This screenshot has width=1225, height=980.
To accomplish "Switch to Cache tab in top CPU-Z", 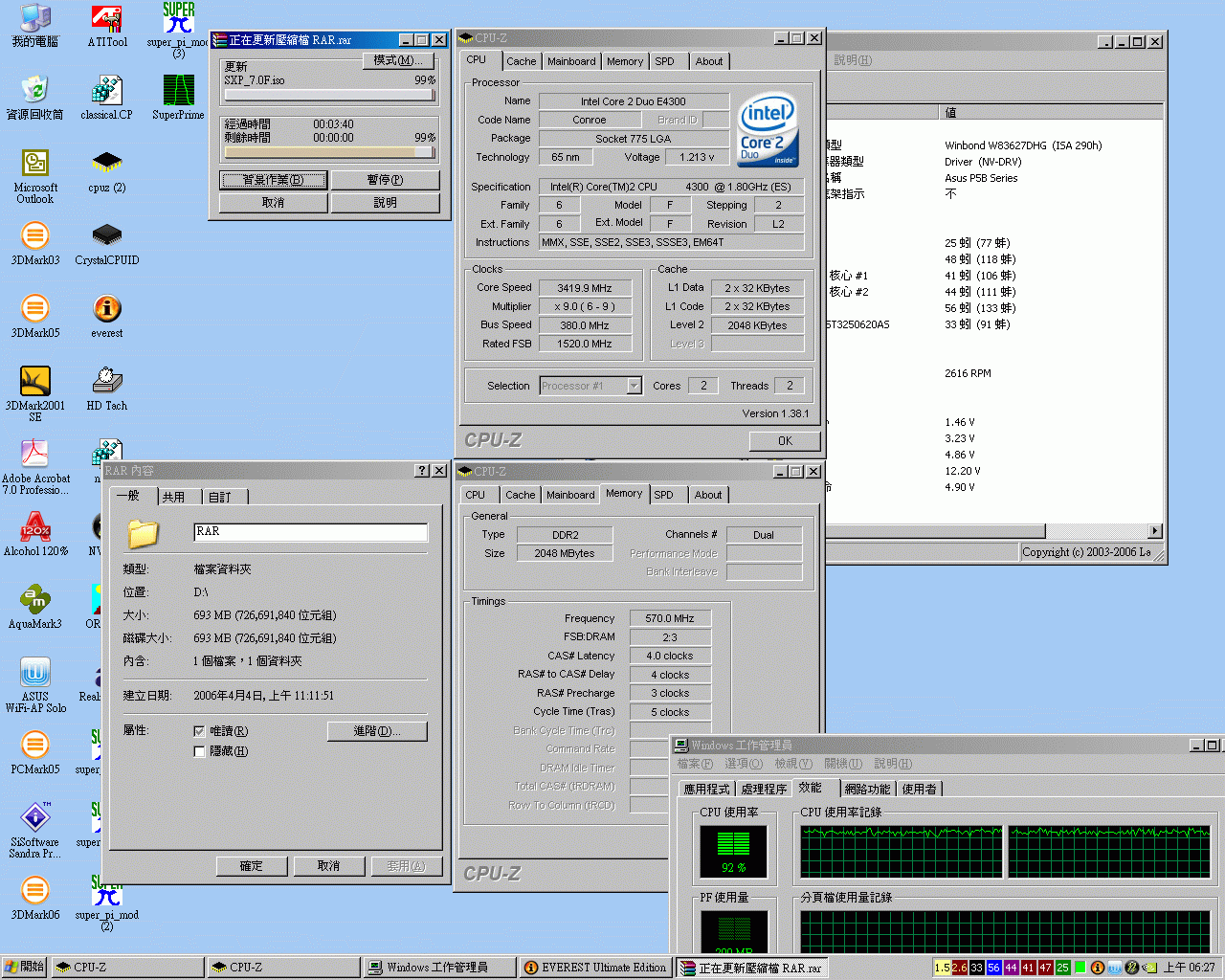I will tap(521, 61).
